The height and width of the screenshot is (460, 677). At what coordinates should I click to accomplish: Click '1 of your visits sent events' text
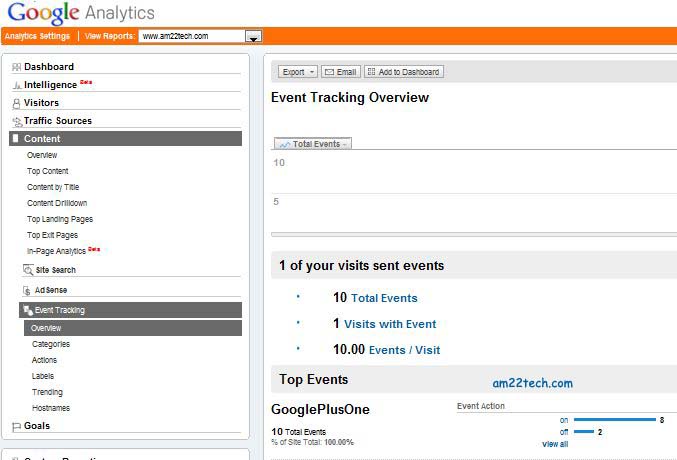coord(361,265)
